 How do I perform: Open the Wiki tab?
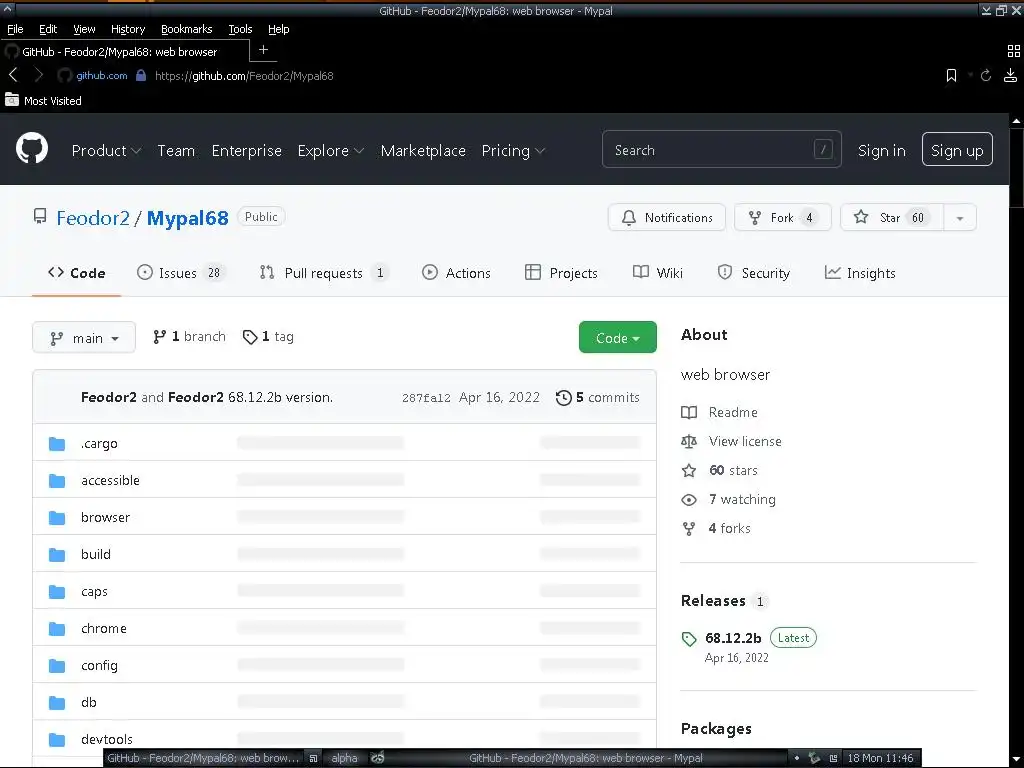[658, 273]
